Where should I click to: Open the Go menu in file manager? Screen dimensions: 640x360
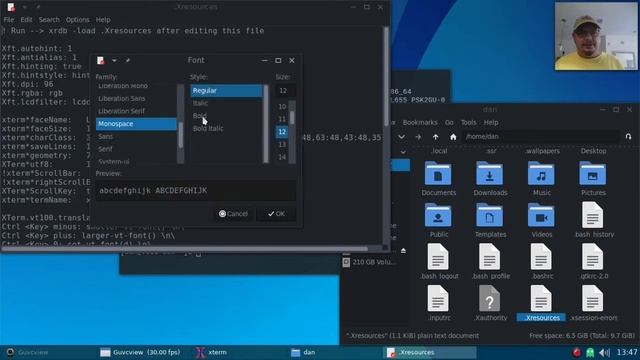449,122
